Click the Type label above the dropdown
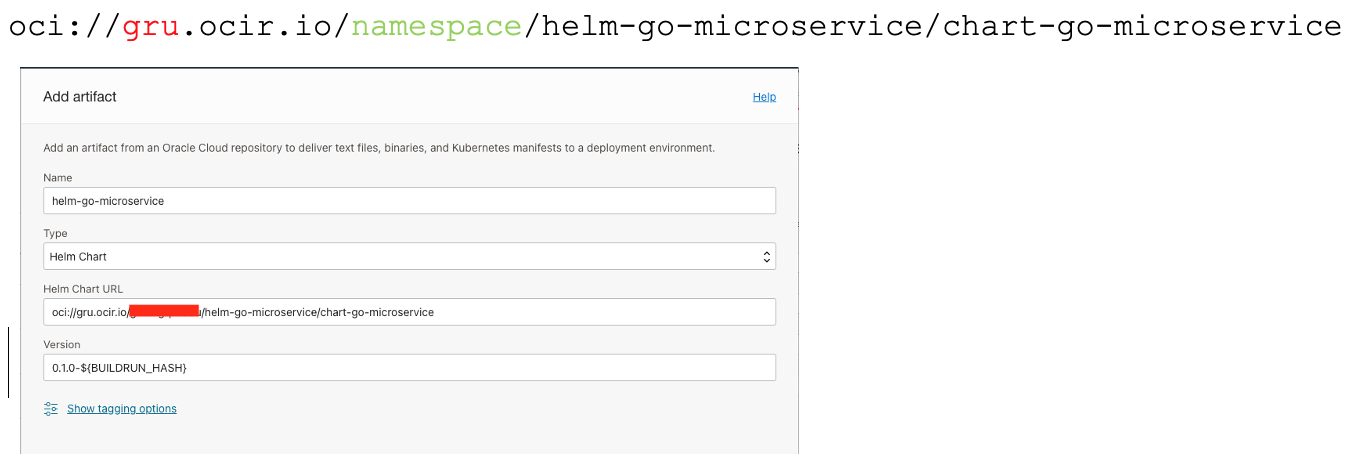The width and height of the screenshot is (1351, 461). click(56, 234)
